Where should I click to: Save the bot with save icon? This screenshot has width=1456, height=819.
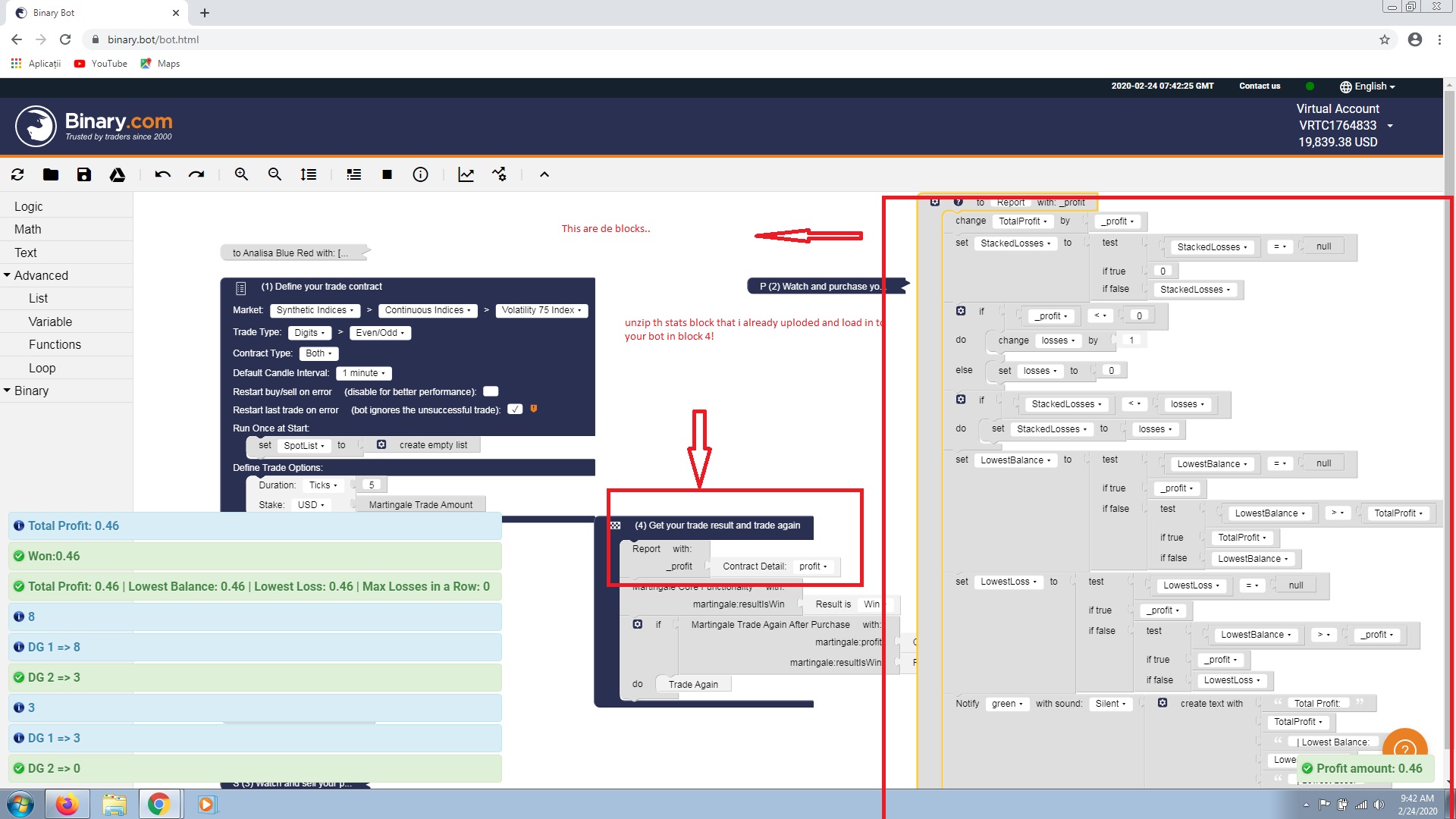point(84,174)
